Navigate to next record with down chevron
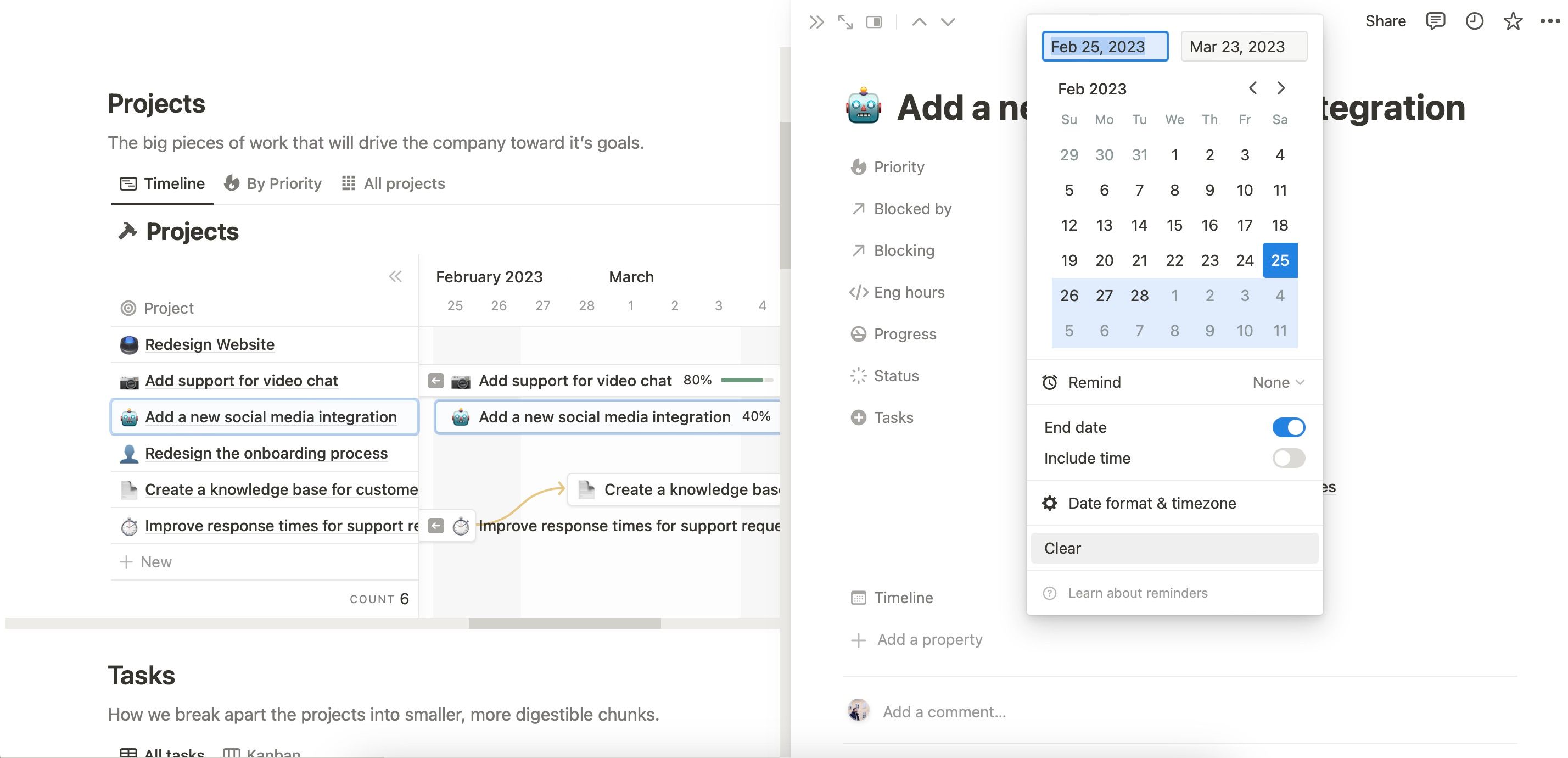The height and width of the screenshot is (758, 1568). pos(948,23)
